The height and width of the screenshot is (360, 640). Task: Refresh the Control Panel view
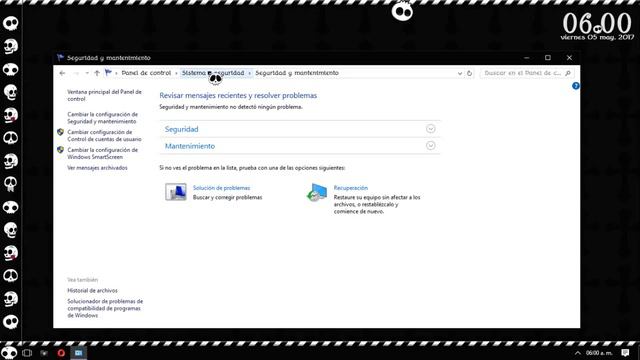click(469, 73)
